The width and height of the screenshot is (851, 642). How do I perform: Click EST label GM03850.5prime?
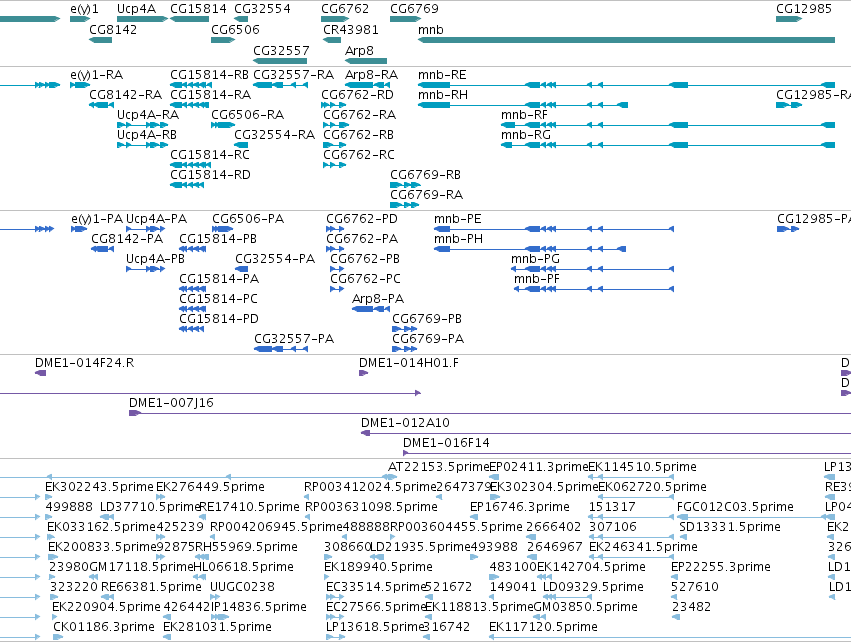[586, 607]
